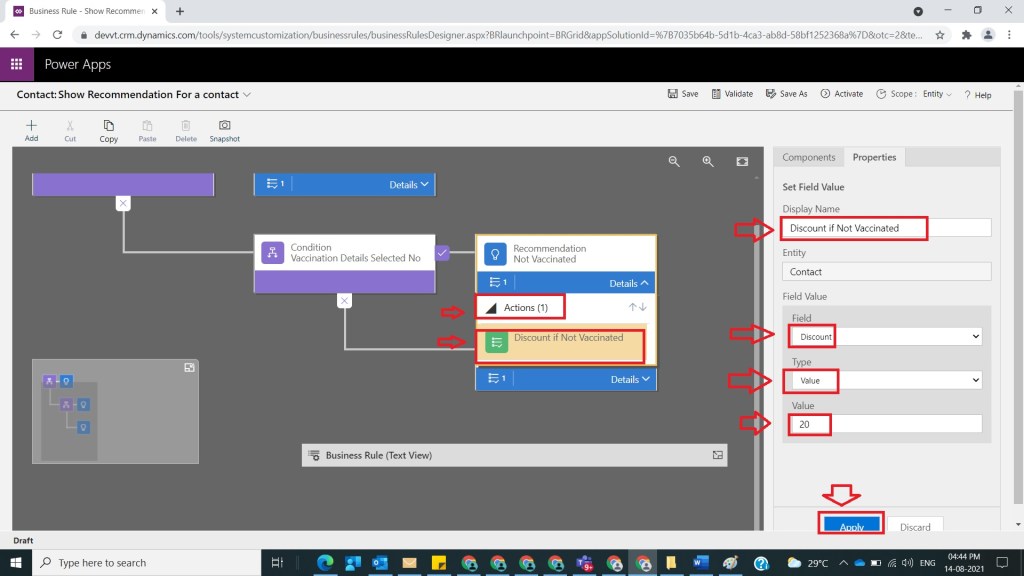Open the Power Apps app launcher waffle

[x=16, y=64]
